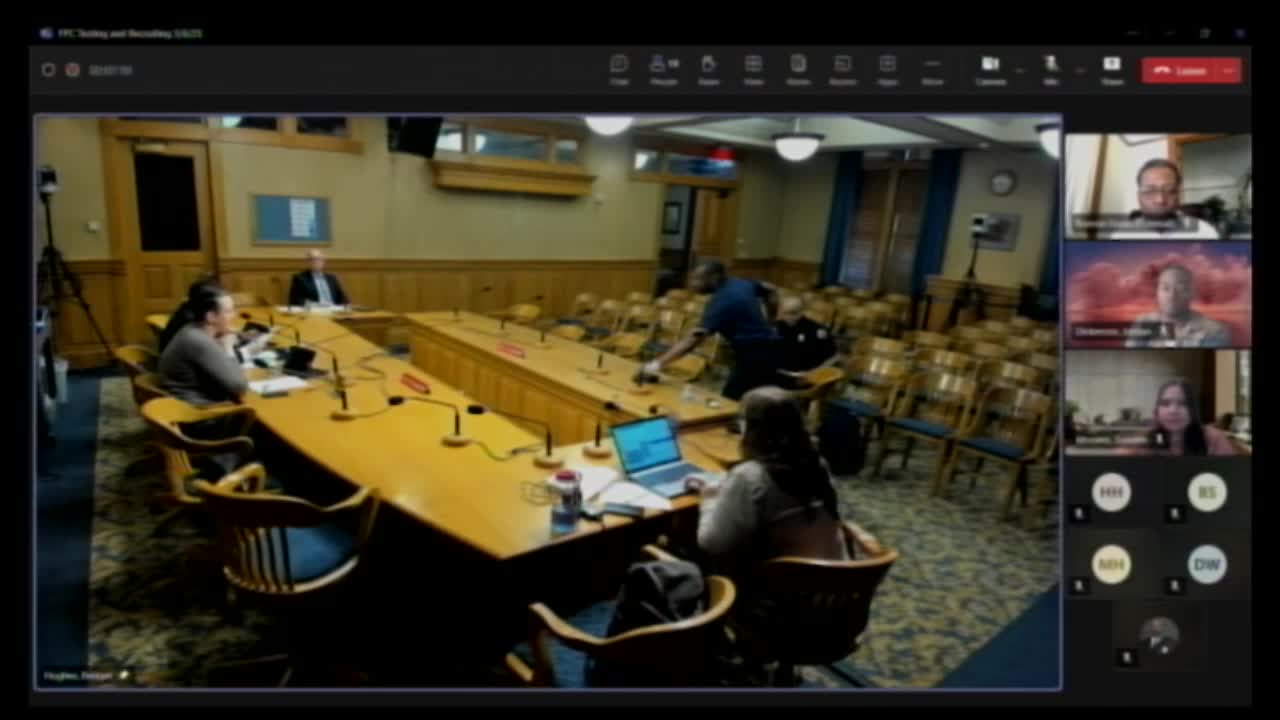The width and height of the screenshot is (1280, 720).
Task: Select the participant video with red cloud background
Action: 1157,294
